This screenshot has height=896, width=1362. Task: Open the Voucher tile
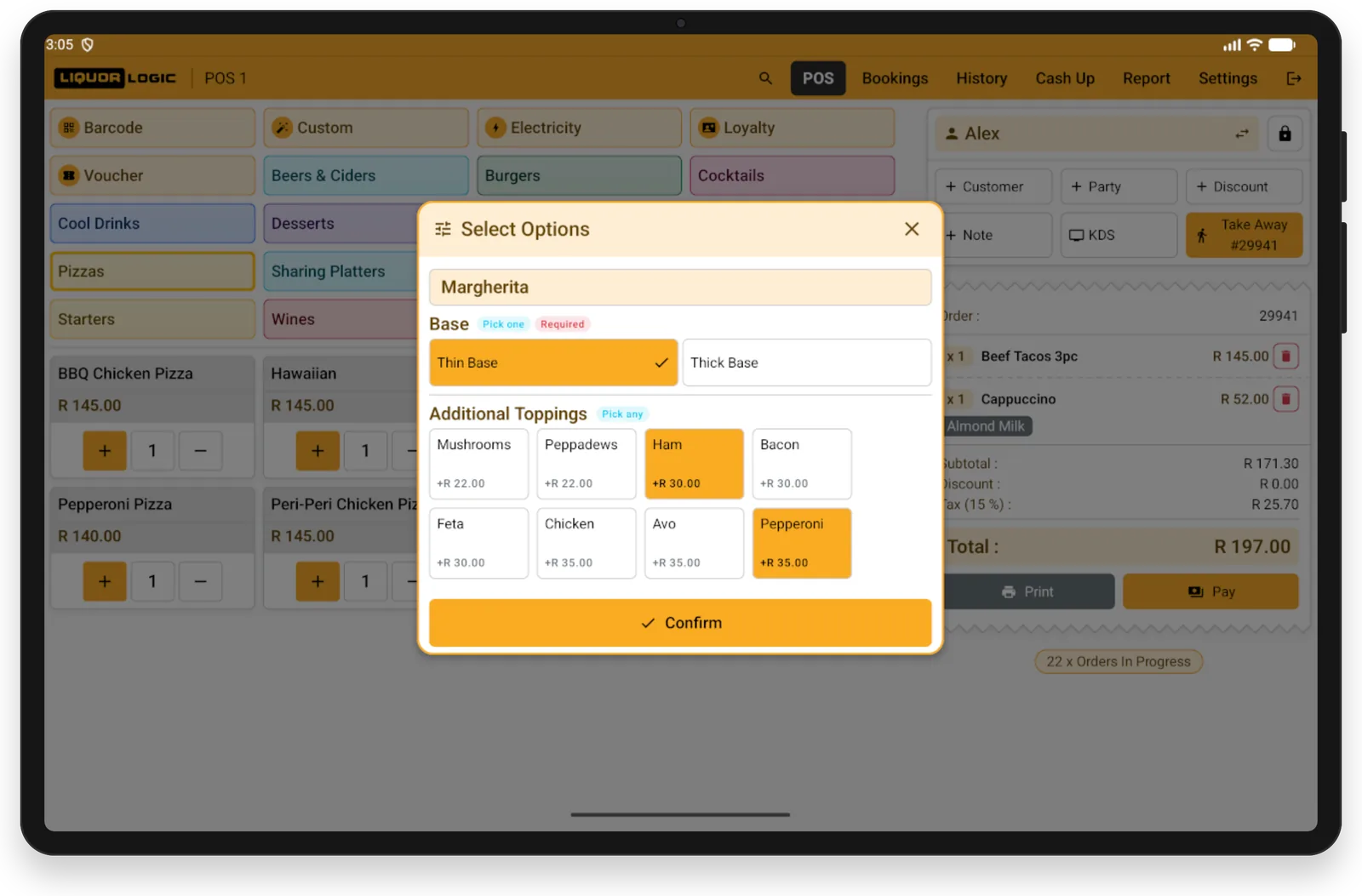point(152,175)
